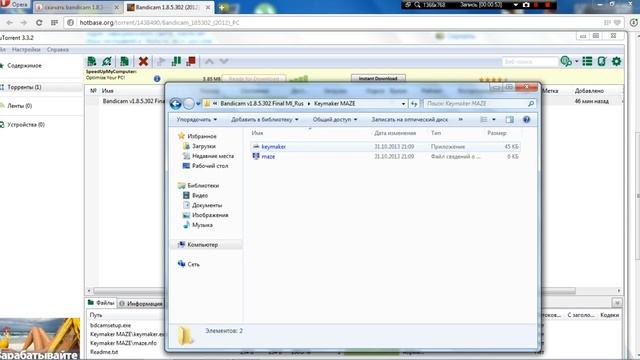Select Ленты (0) in uTorrent sidebar
This screenshot has height=360, width=640.
[x=20, y=106]
